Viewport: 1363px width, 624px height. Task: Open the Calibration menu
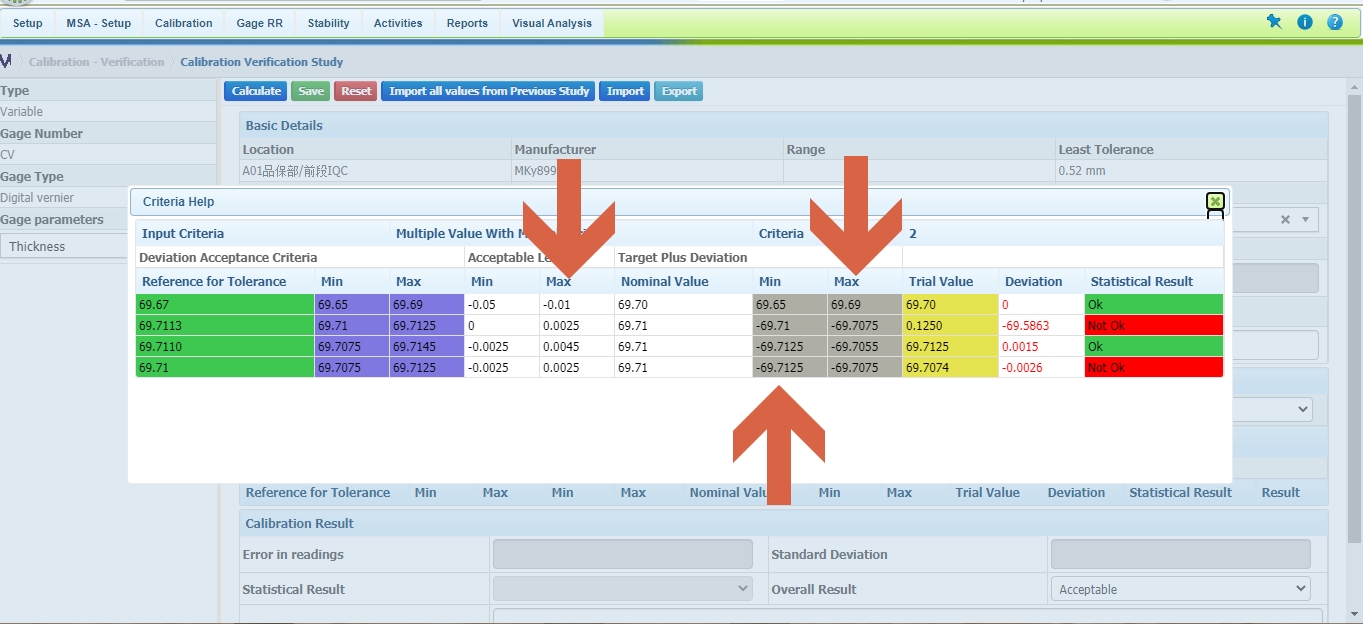tap(184, 23)
